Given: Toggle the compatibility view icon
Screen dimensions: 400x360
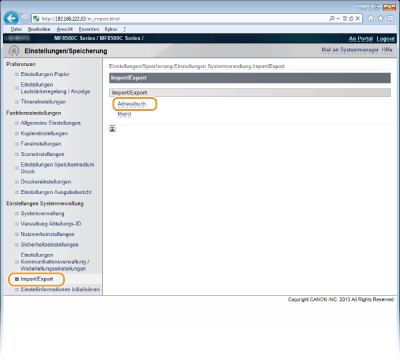Looking at the screenshot, I should tap(345, 19).
